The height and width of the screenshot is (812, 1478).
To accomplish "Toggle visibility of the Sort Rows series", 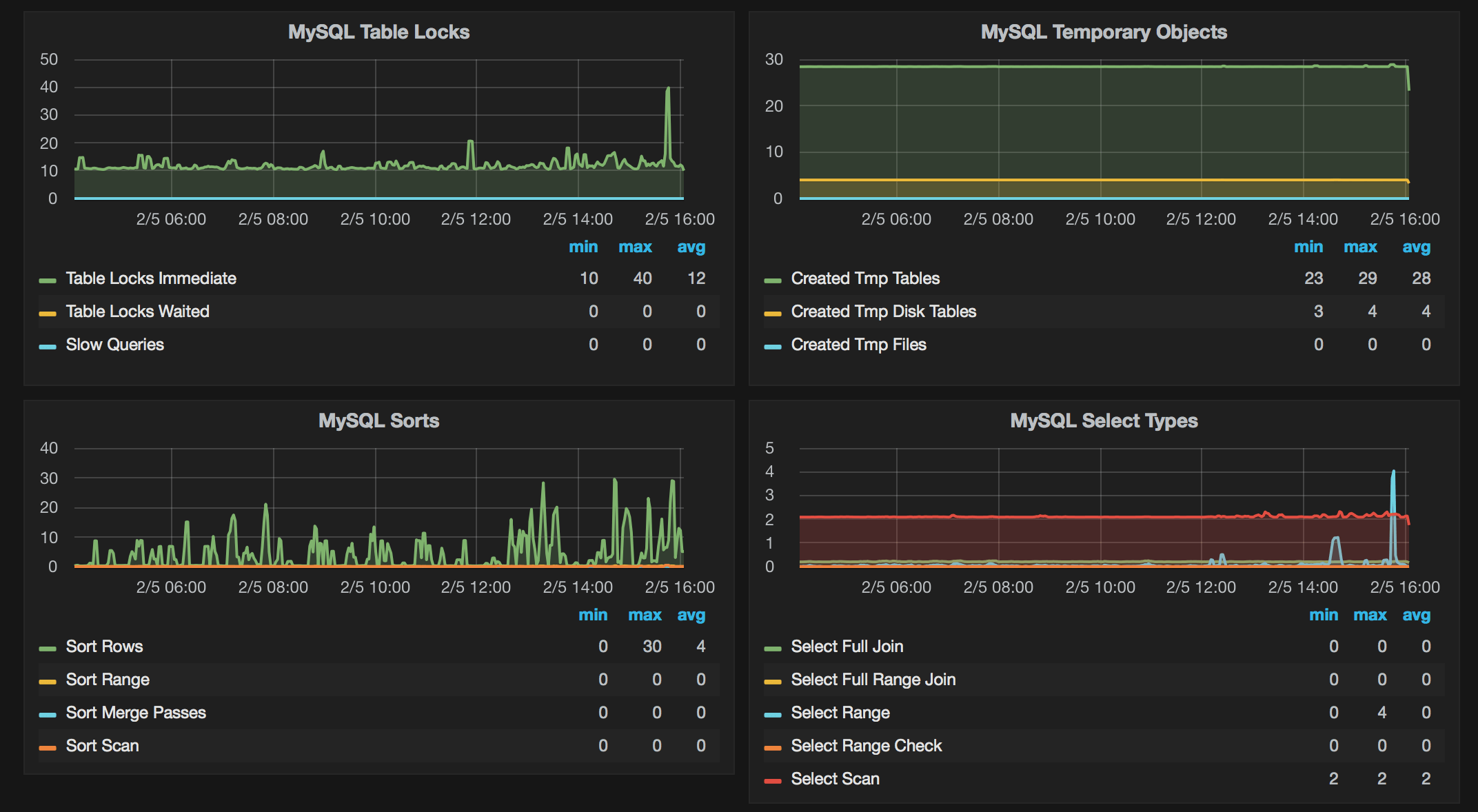I will [x=103, y=647].
